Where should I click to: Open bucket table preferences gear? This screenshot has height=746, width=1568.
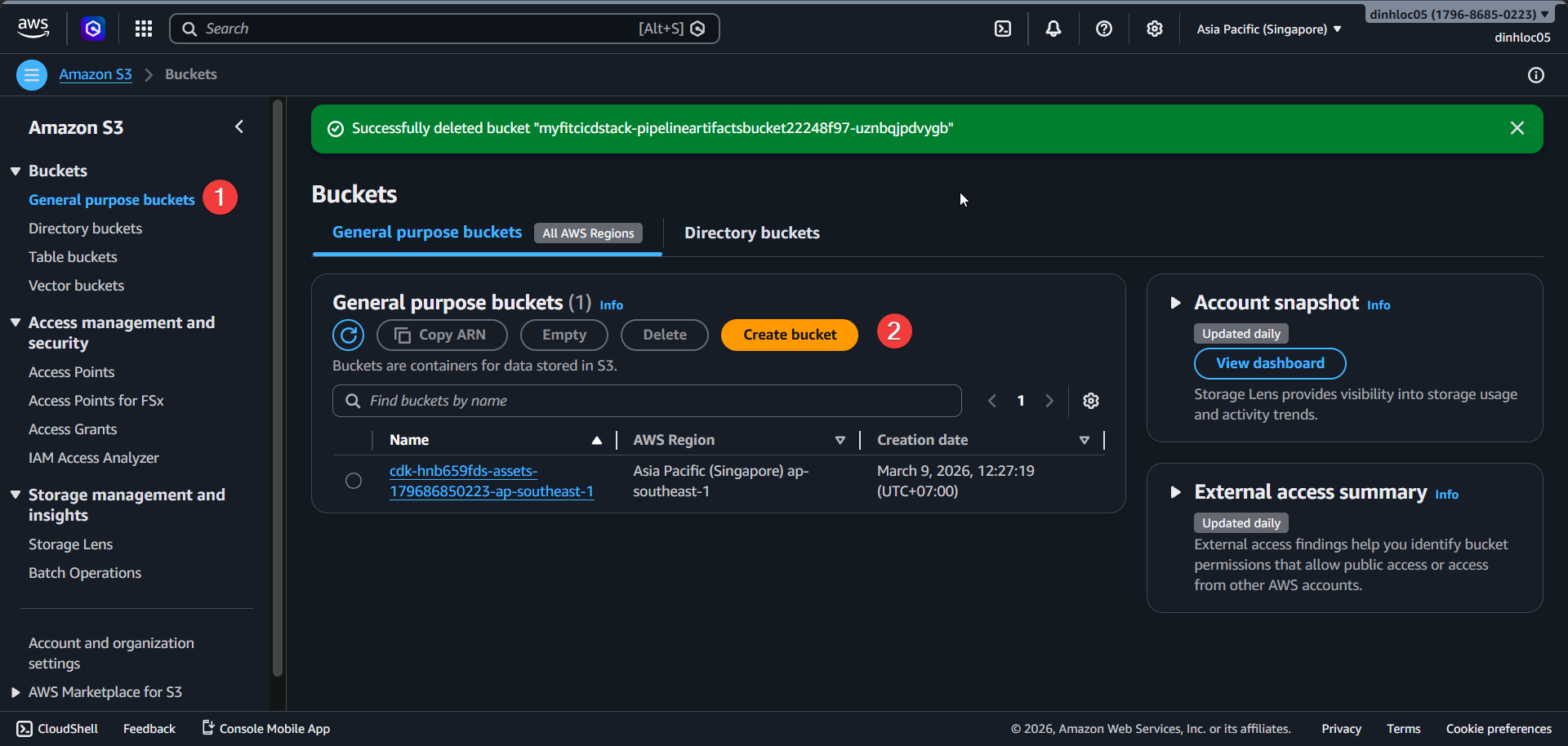tap(1091, 401)
